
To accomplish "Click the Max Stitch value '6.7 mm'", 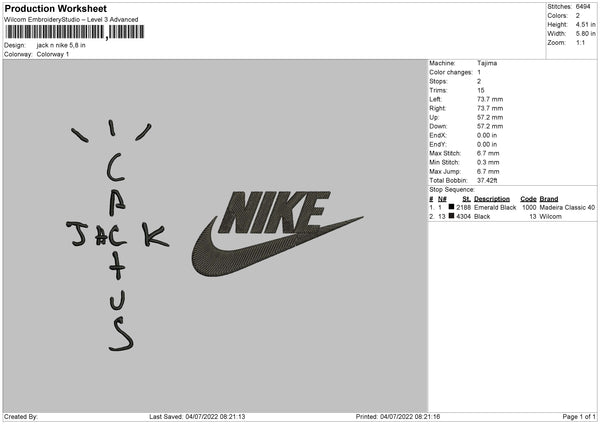I will tap(488, 153).
